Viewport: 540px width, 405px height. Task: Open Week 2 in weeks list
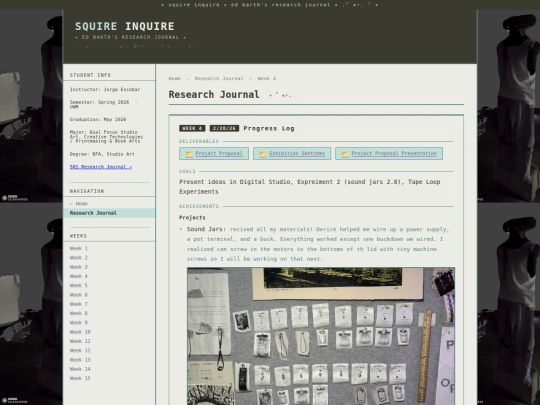[x=79, y=258]
